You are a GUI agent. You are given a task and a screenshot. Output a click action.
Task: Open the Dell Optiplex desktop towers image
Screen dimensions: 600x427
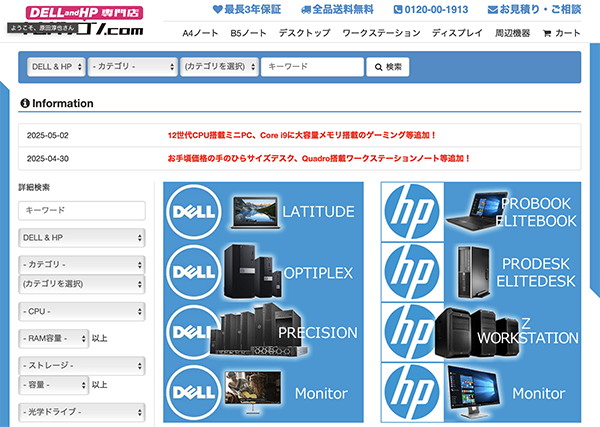pos(253,272)
